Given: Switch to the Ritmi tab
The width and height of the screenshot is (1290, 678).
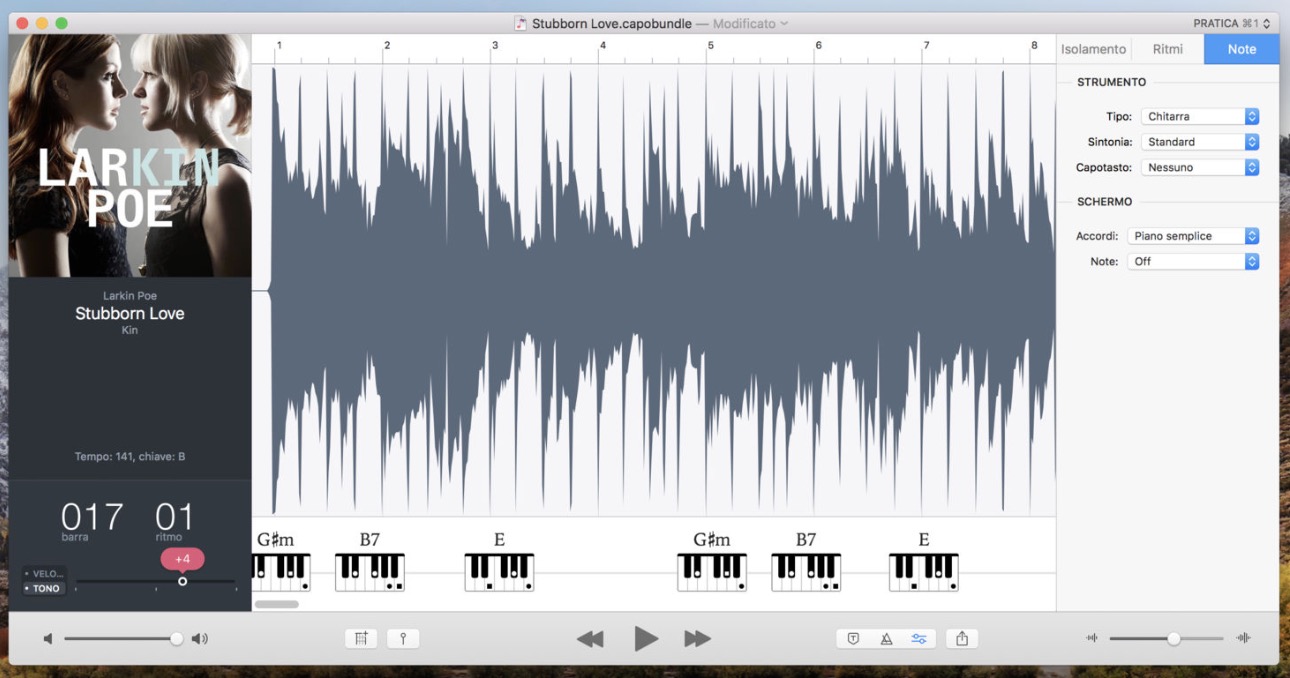Looking at the screenshot, I should click(x=1167, y=49).
